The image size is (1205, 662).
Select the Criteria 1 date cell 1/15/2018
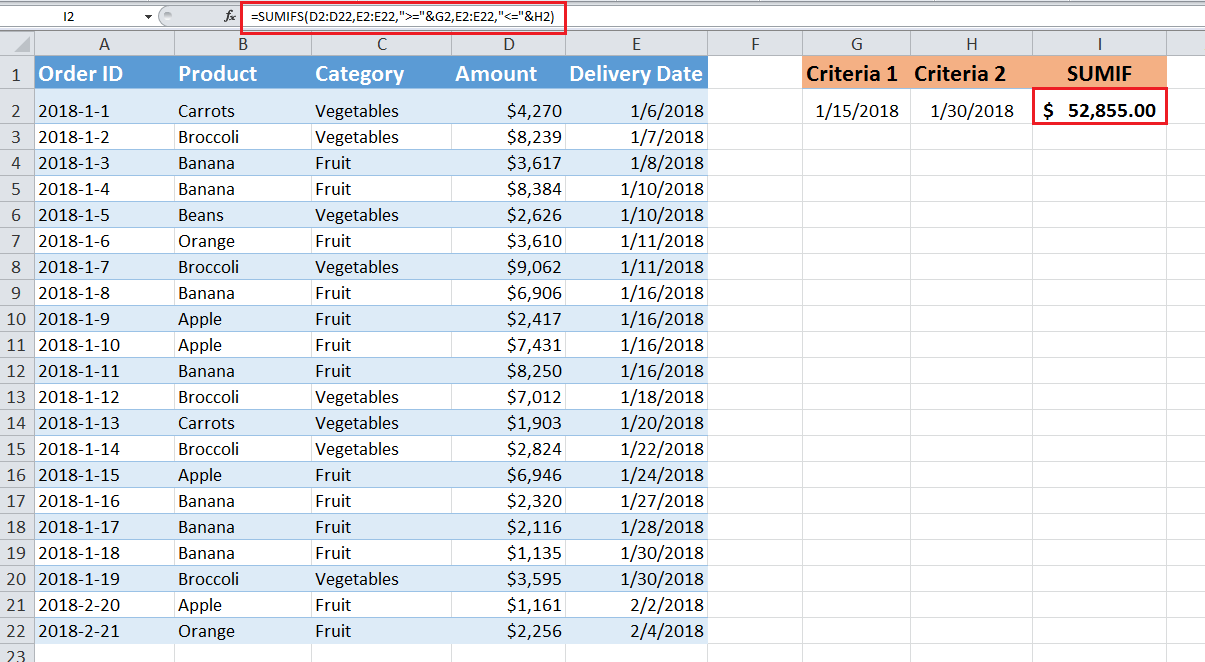coord(856,110)
